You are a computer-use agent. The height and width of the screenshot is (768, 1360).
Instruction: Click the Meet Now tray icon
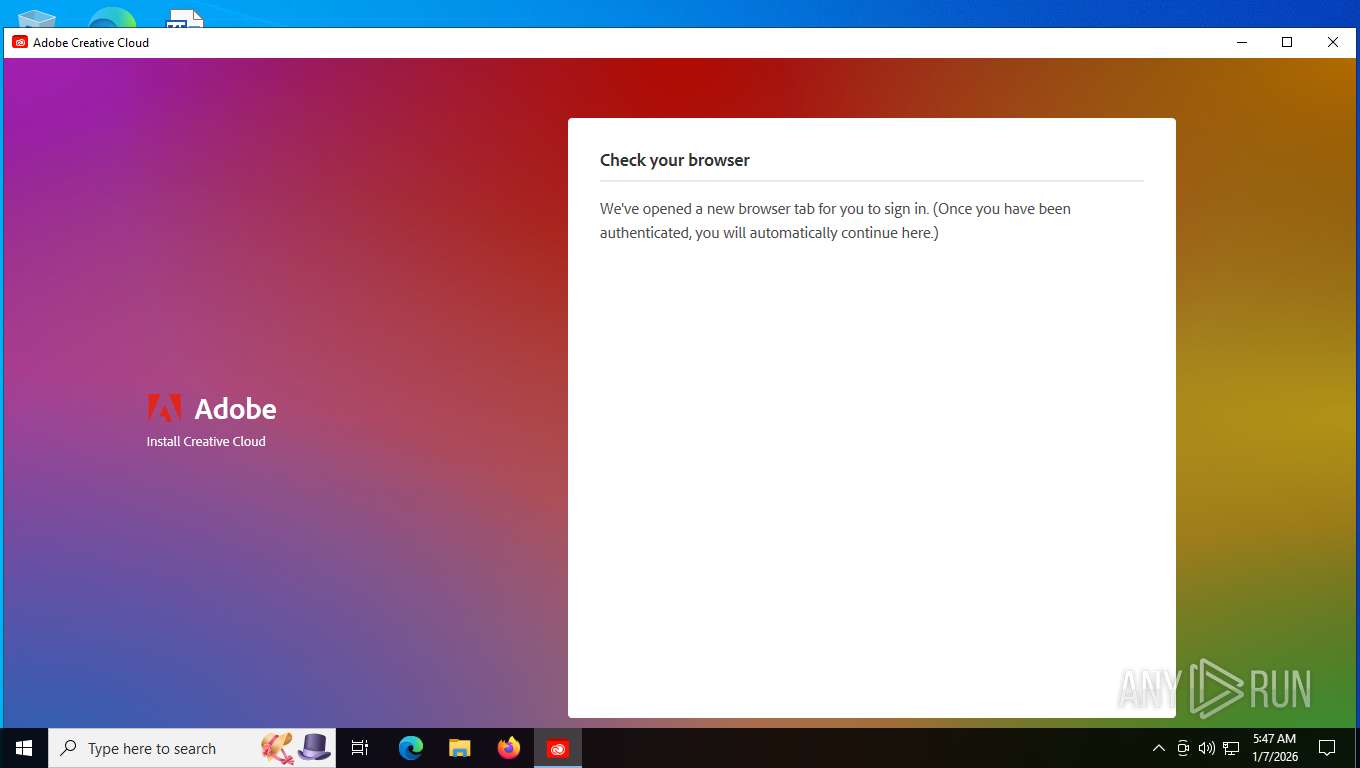pyautogui.click(x=1183, y=748)
